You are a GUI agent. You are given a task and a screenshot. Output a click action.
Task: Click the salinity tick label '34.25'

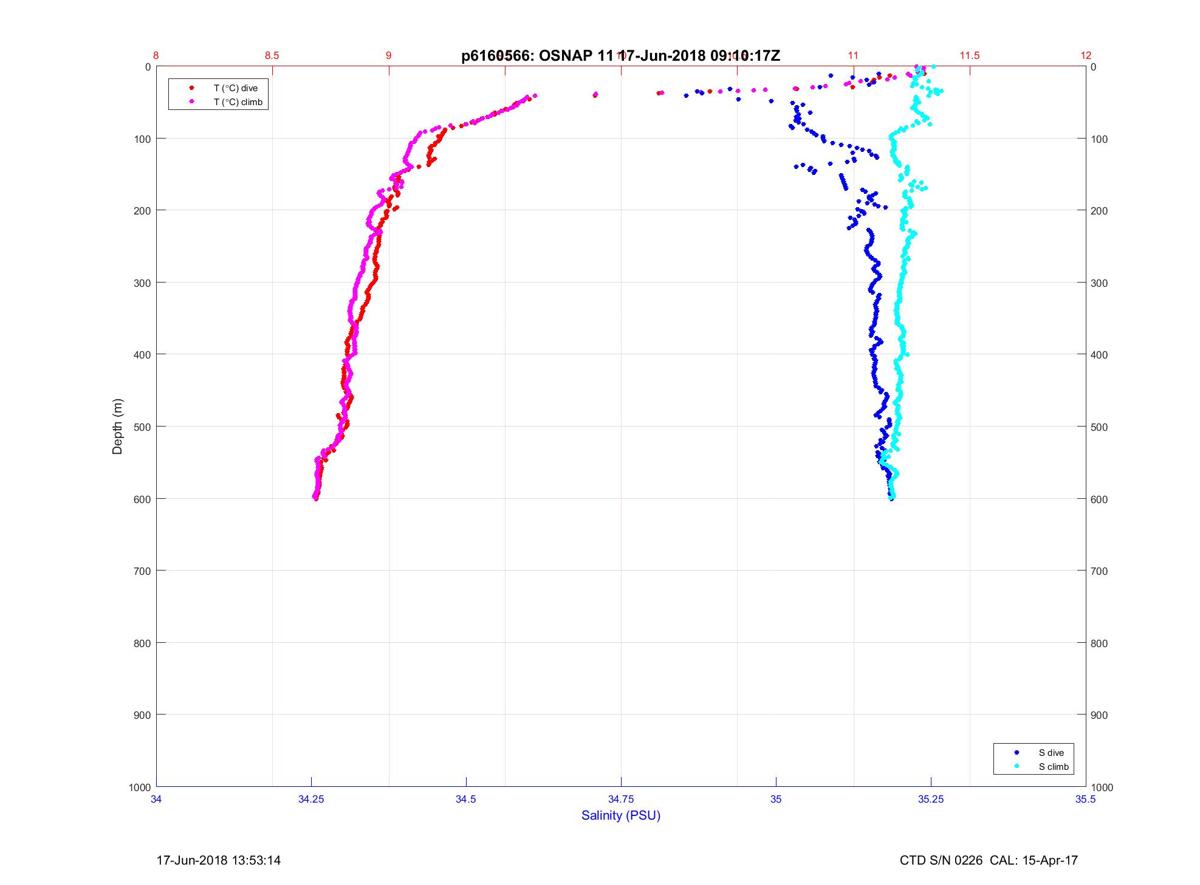tap(311, 799)
